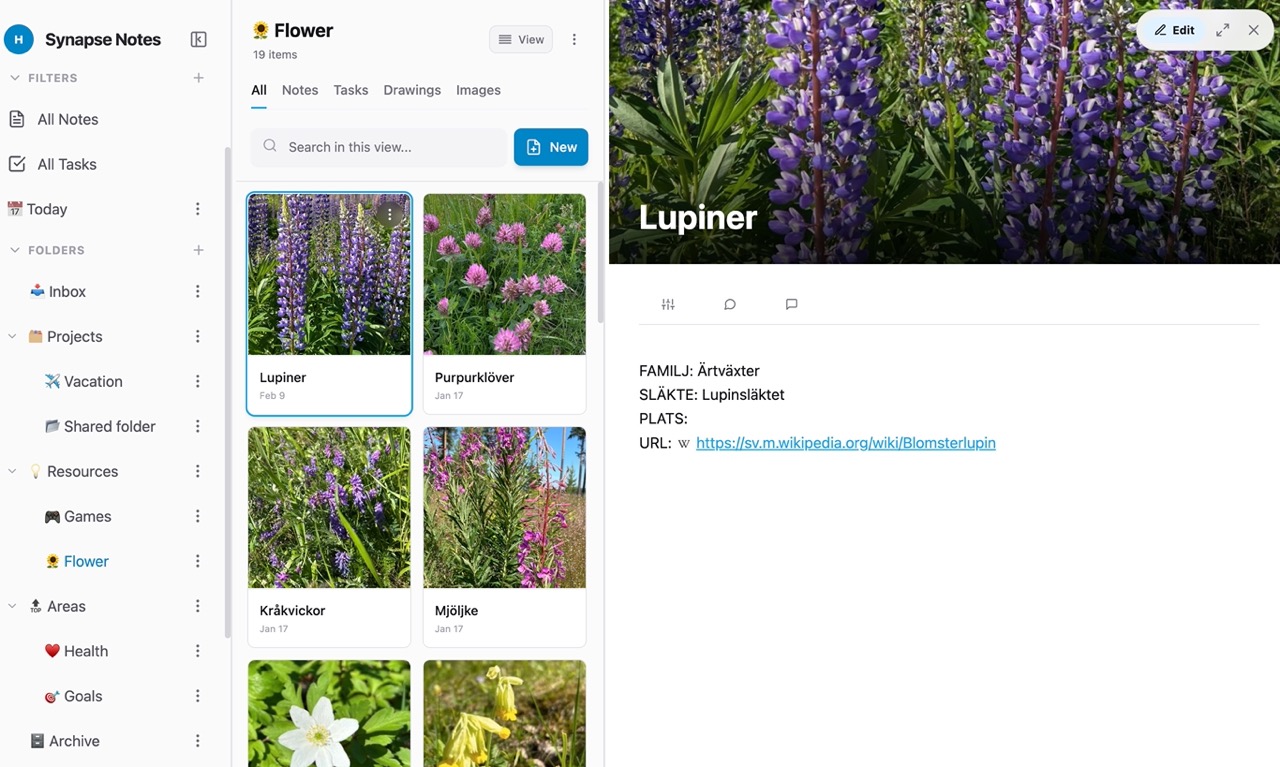Screen dimensions: 1280x767
Task: Open Lupiner card options menu
Action: click(390, 214)
